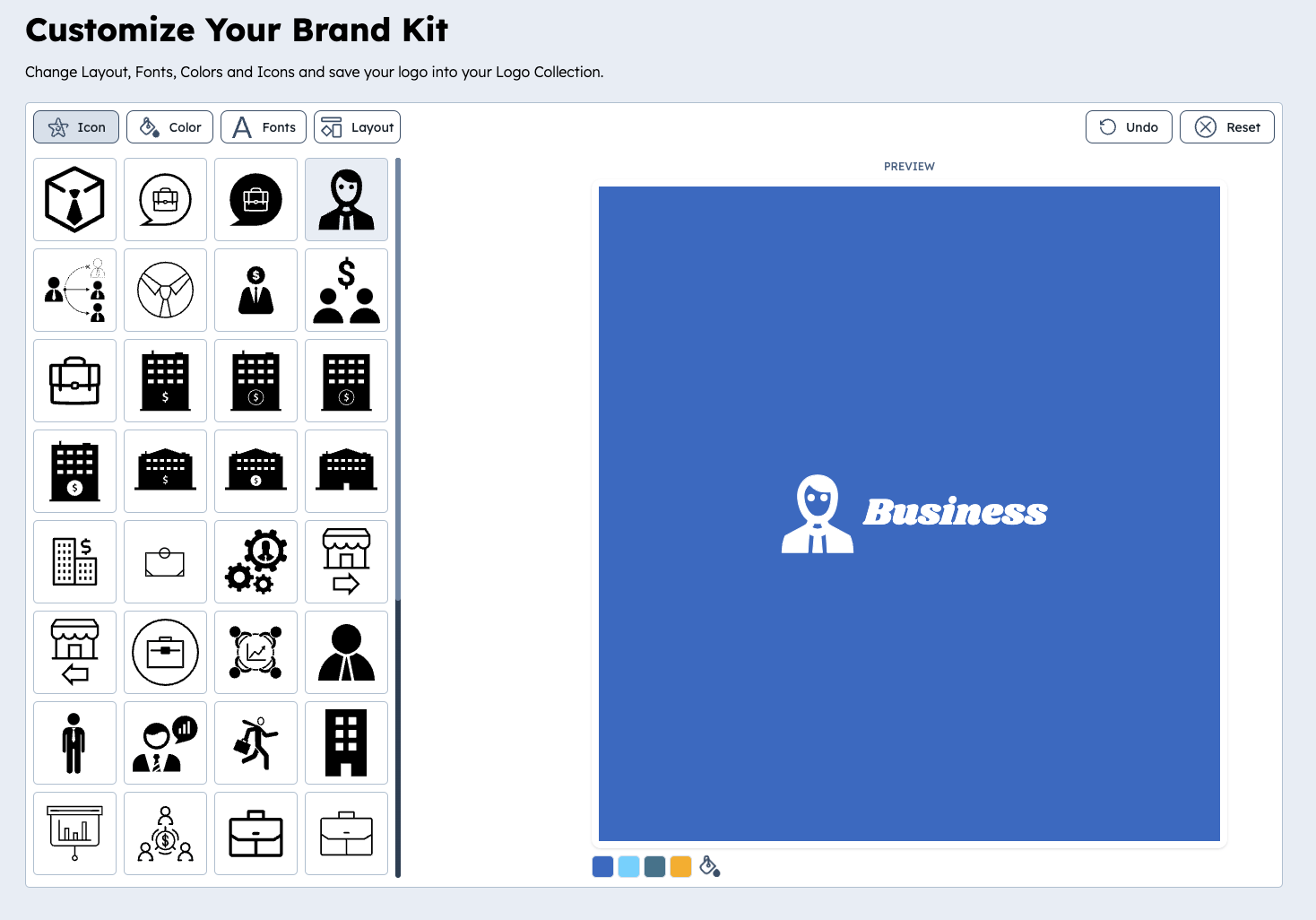Reset the logo design

[1226, 127]
